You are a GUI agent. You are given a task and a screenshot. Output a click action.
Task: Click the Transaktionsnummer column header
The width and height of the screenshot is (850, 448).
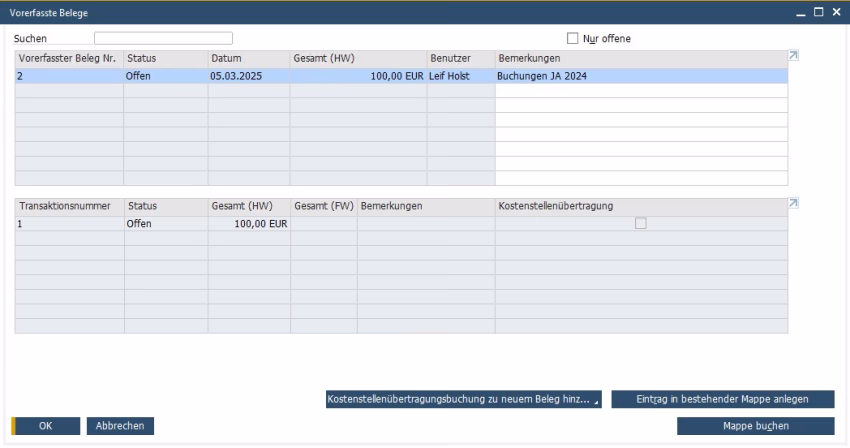[x=68, y=206]
